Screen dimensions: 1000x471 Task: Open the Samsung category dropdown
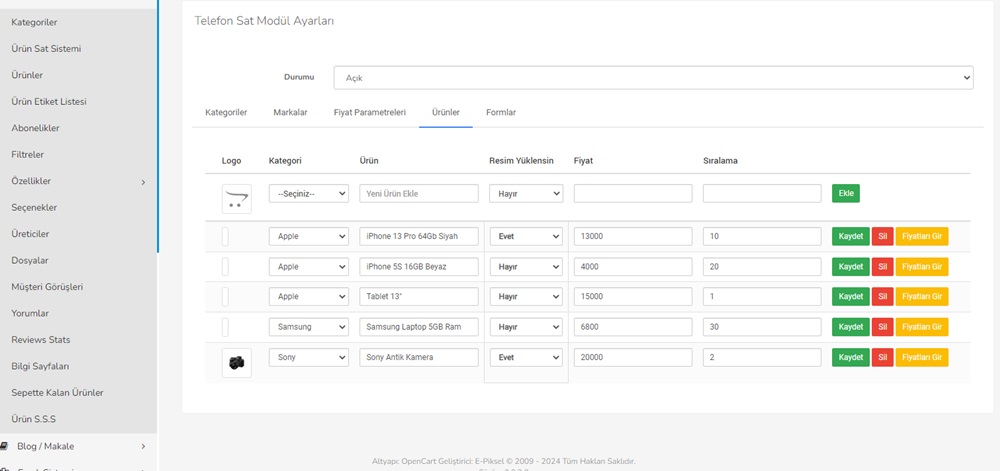click(x=309, y=327)
